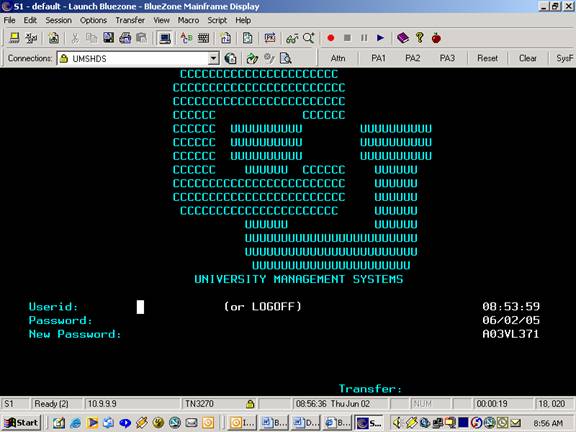Open the purple help book icon

[x=403, y=38]
